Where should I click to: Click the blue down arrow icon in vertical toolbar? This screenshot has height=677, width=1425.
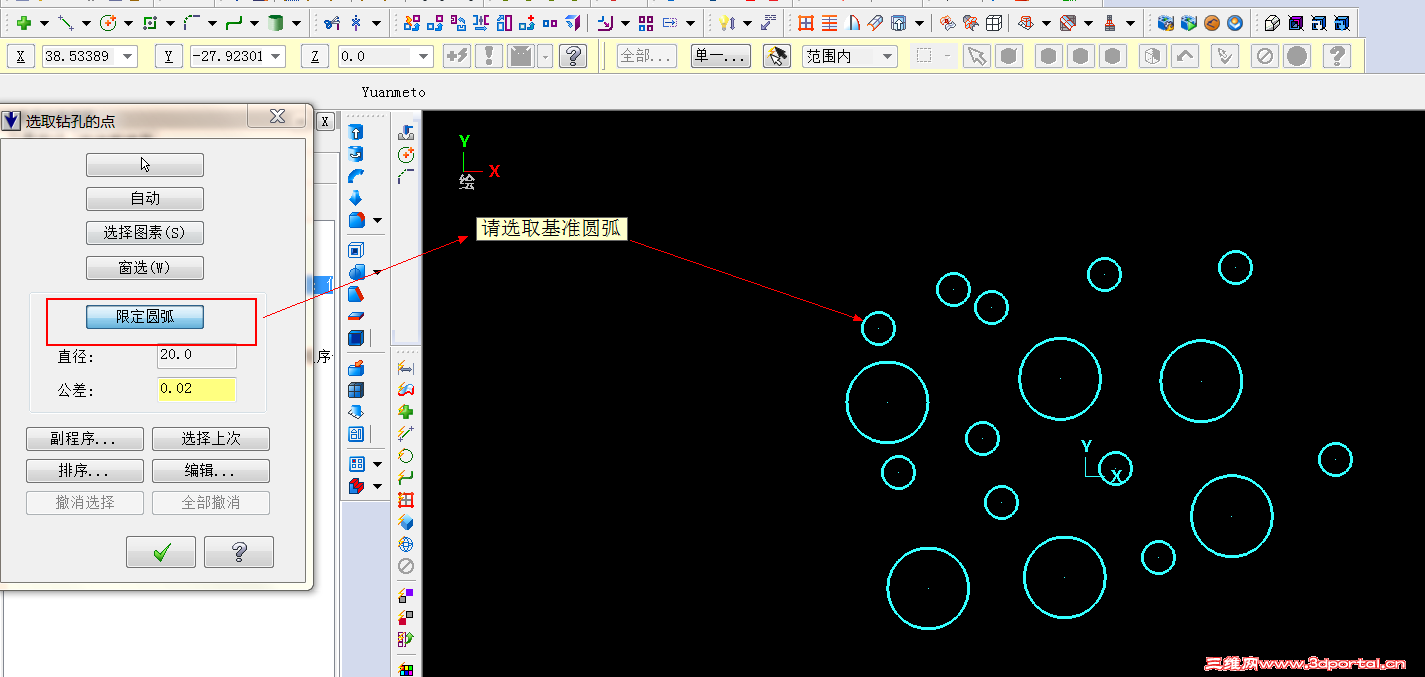coord(356,198)
